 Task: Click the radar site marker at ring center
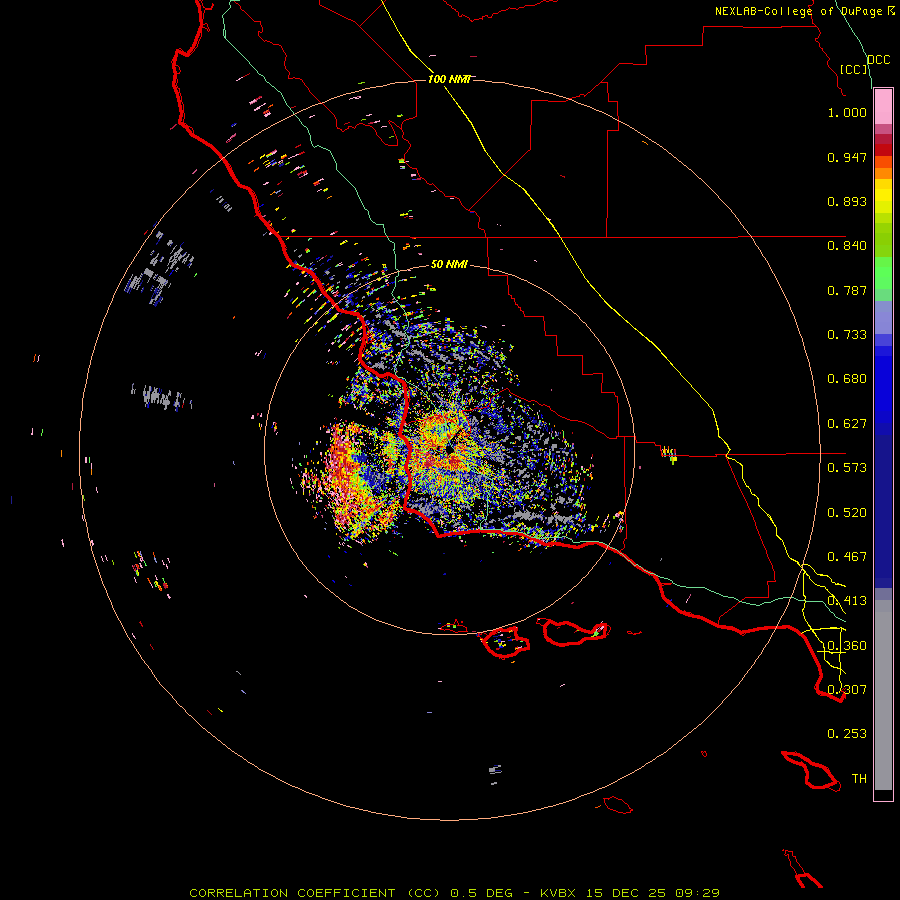click(x=449, y=449)
